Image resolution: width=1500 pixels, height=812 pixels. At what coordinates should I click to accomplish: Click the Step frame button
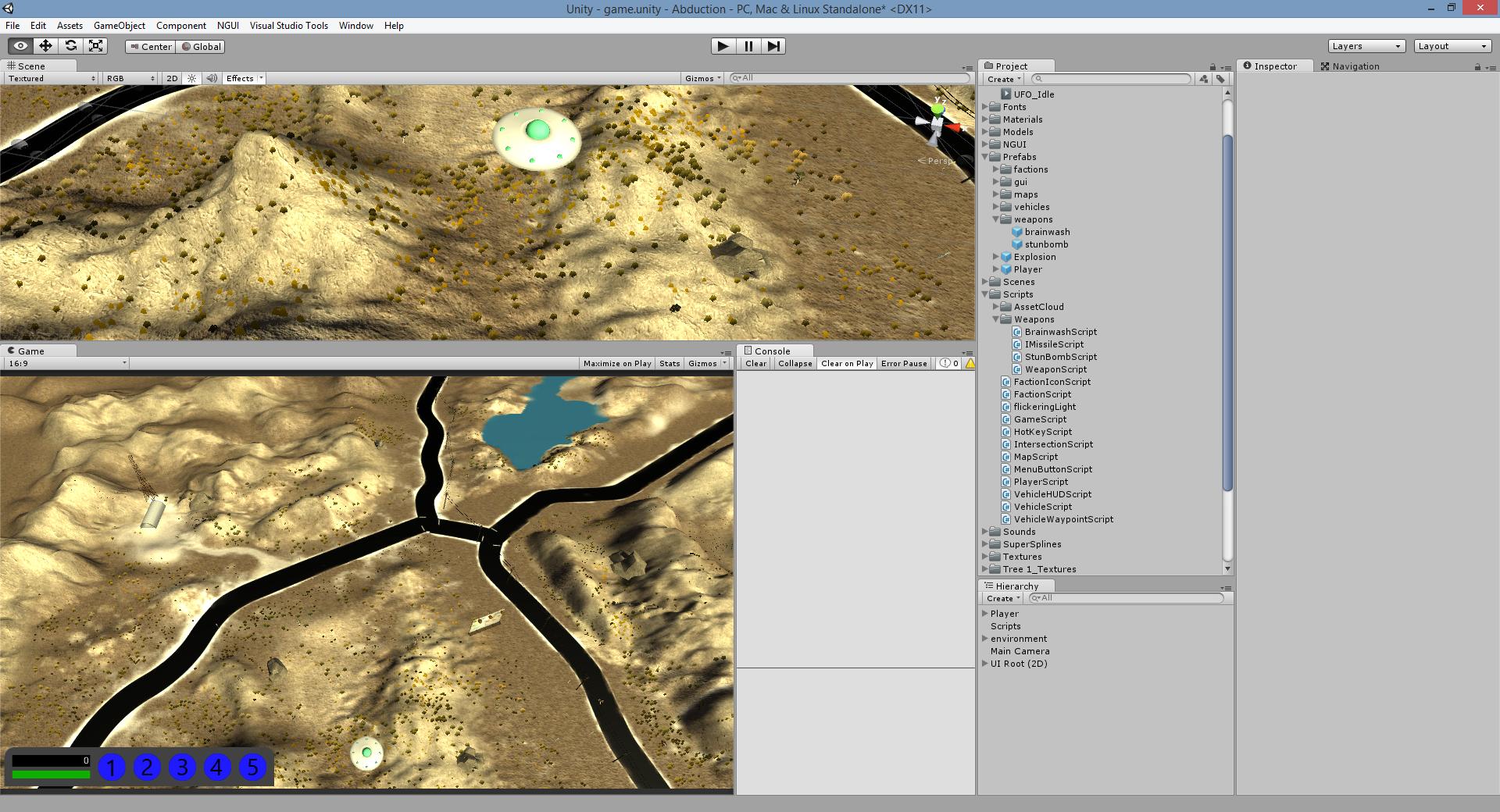coord(773,46)
